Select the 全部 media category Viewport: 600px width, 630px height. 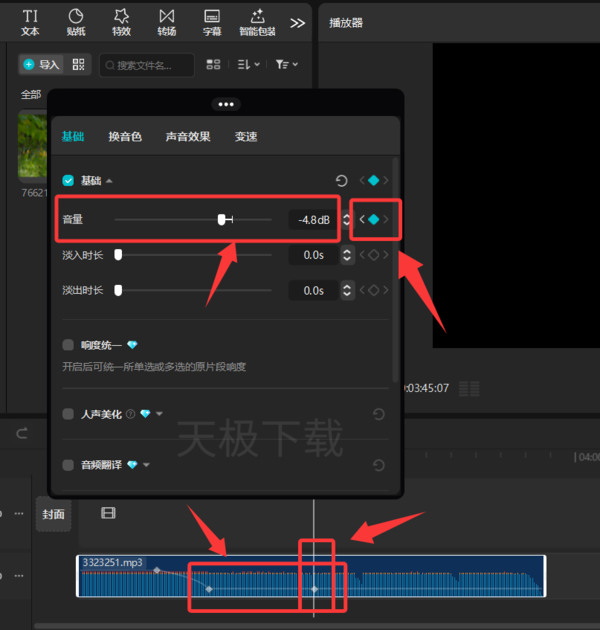[31, 95]
